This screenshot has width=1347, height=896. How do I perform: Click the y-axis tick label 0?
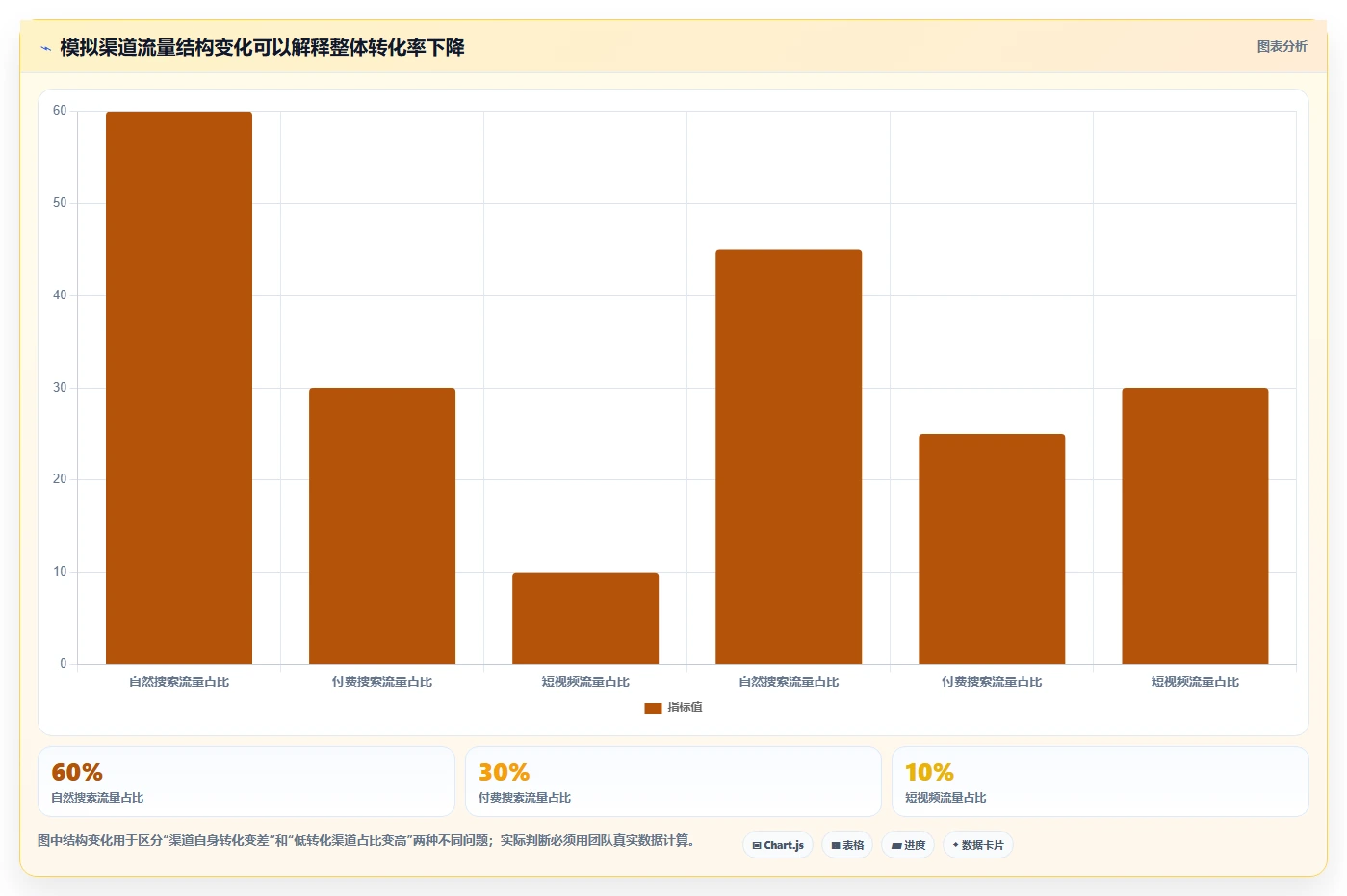[64, 664]
